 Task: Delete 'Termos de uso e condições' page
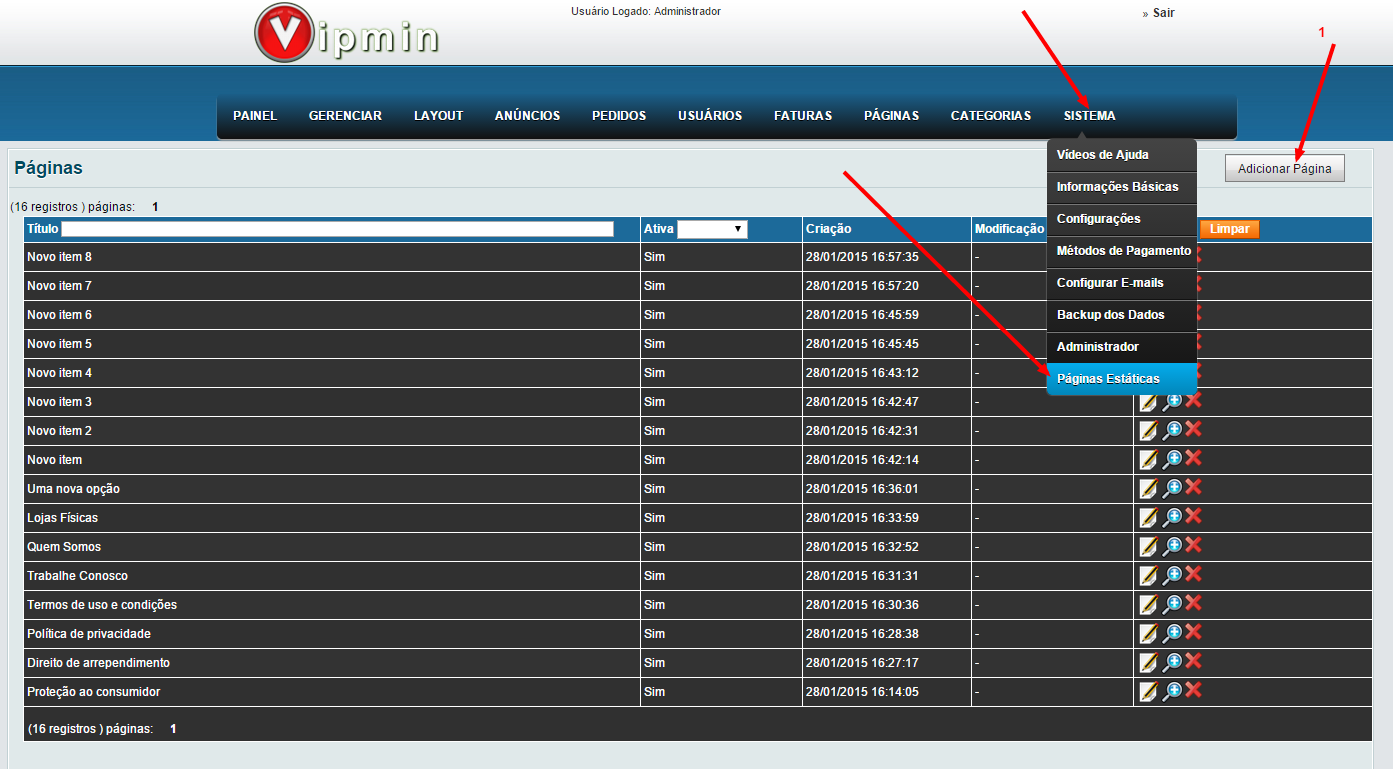point(1193,604)
